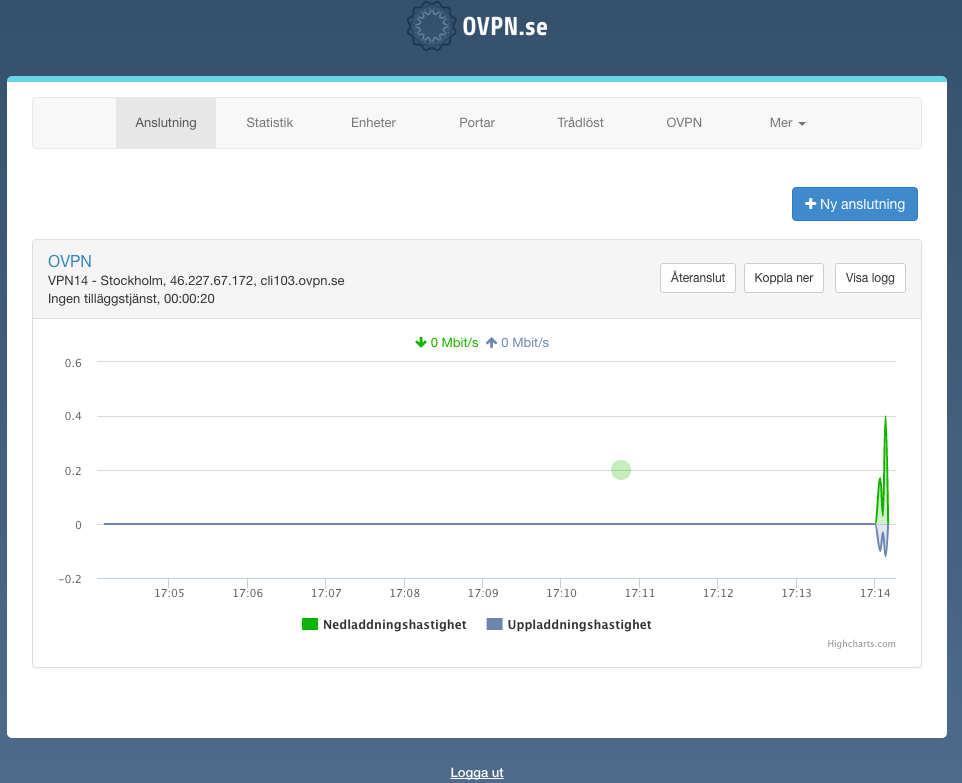Click the 17:05 time axis label
The image size is (962, 783).
coord(169,593)
